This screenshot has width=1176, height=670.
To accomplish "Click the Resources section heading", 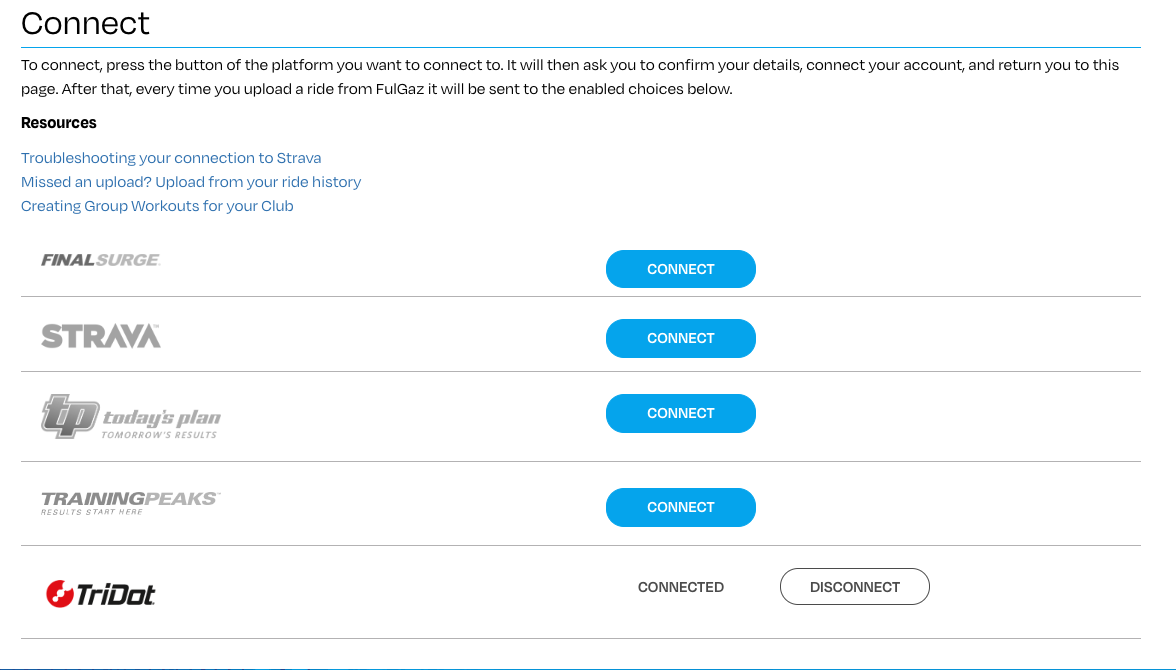I will (59, 123).
